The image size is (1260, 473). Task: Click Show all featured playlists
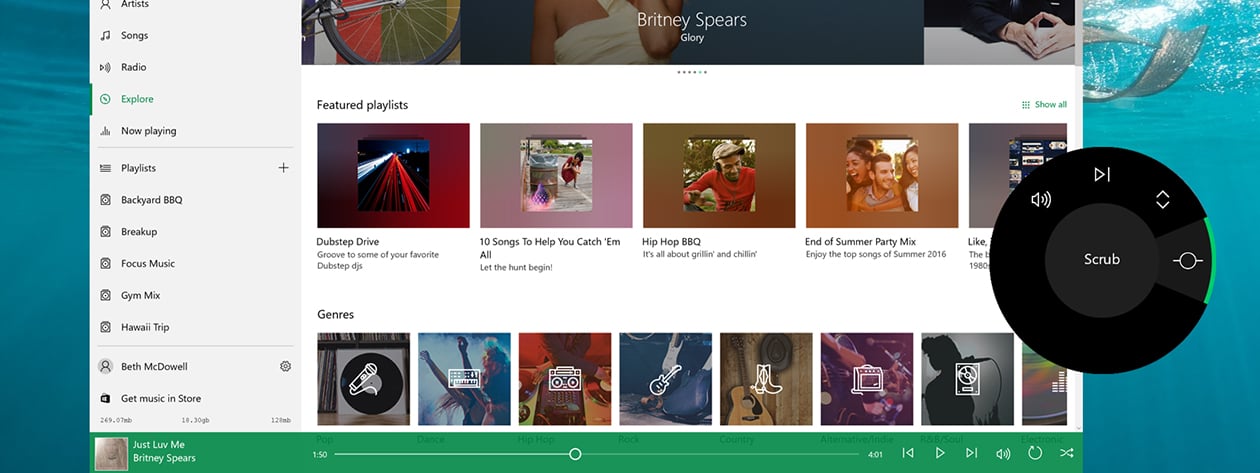tap(1044, 105)
